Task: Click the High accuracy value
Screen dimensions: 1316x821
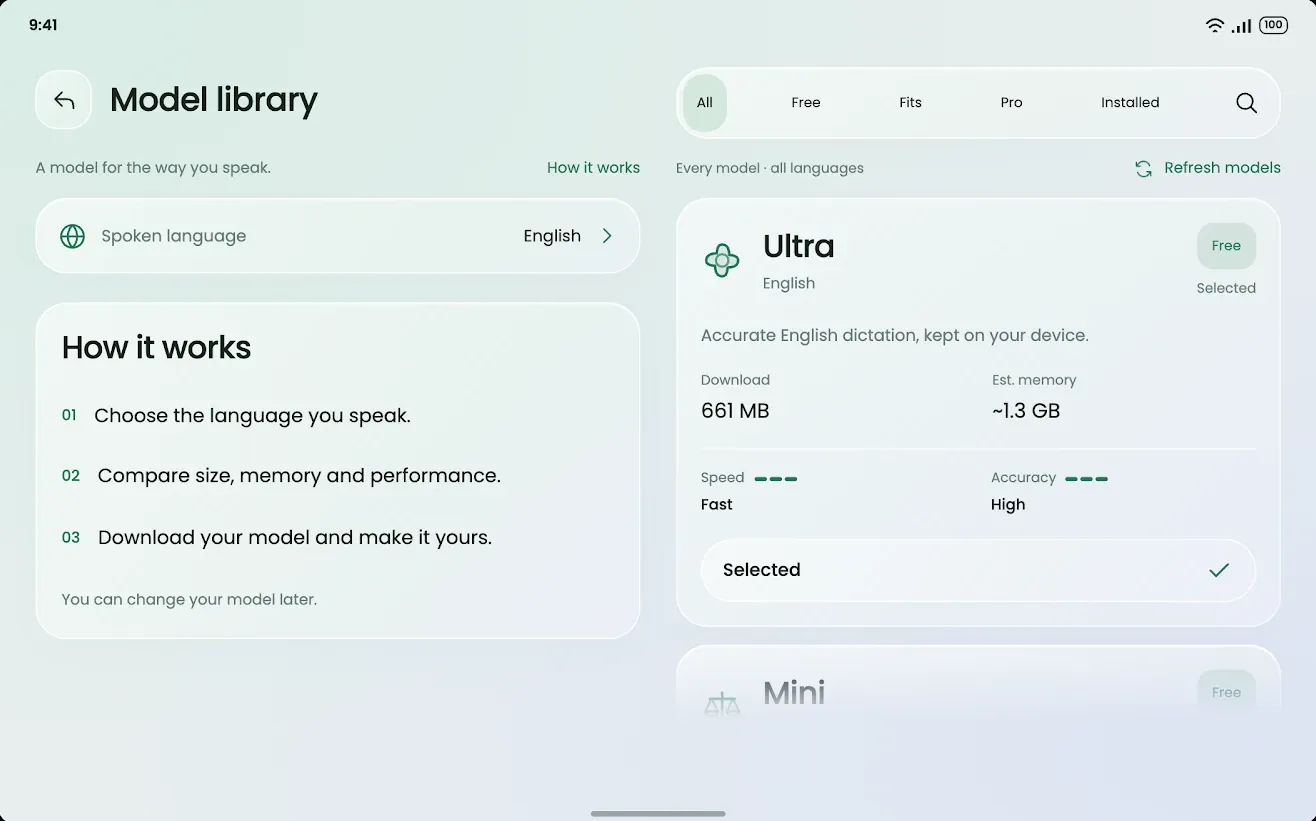Action: (1008, 505)
